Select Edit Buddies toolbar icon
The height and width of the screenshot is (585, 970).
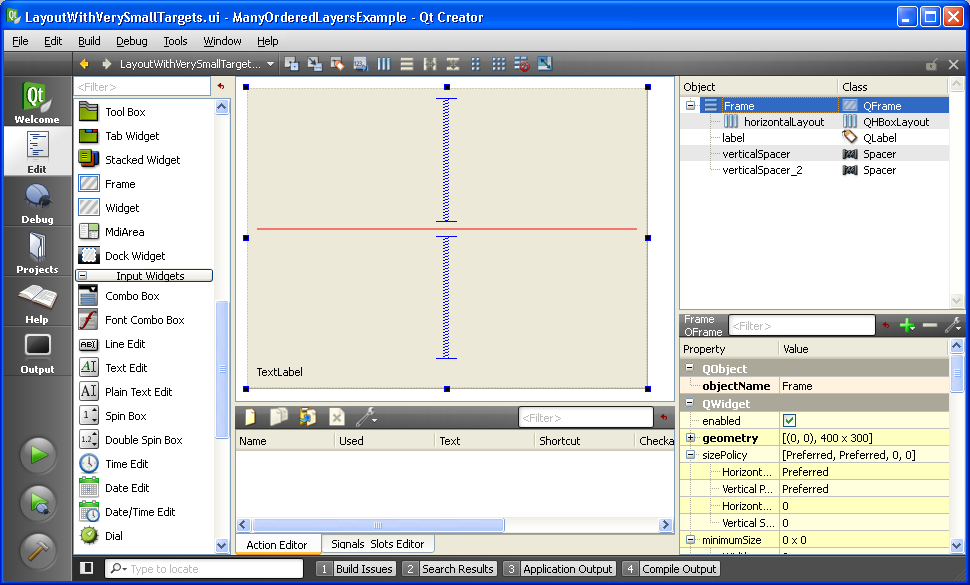[337, 64]
